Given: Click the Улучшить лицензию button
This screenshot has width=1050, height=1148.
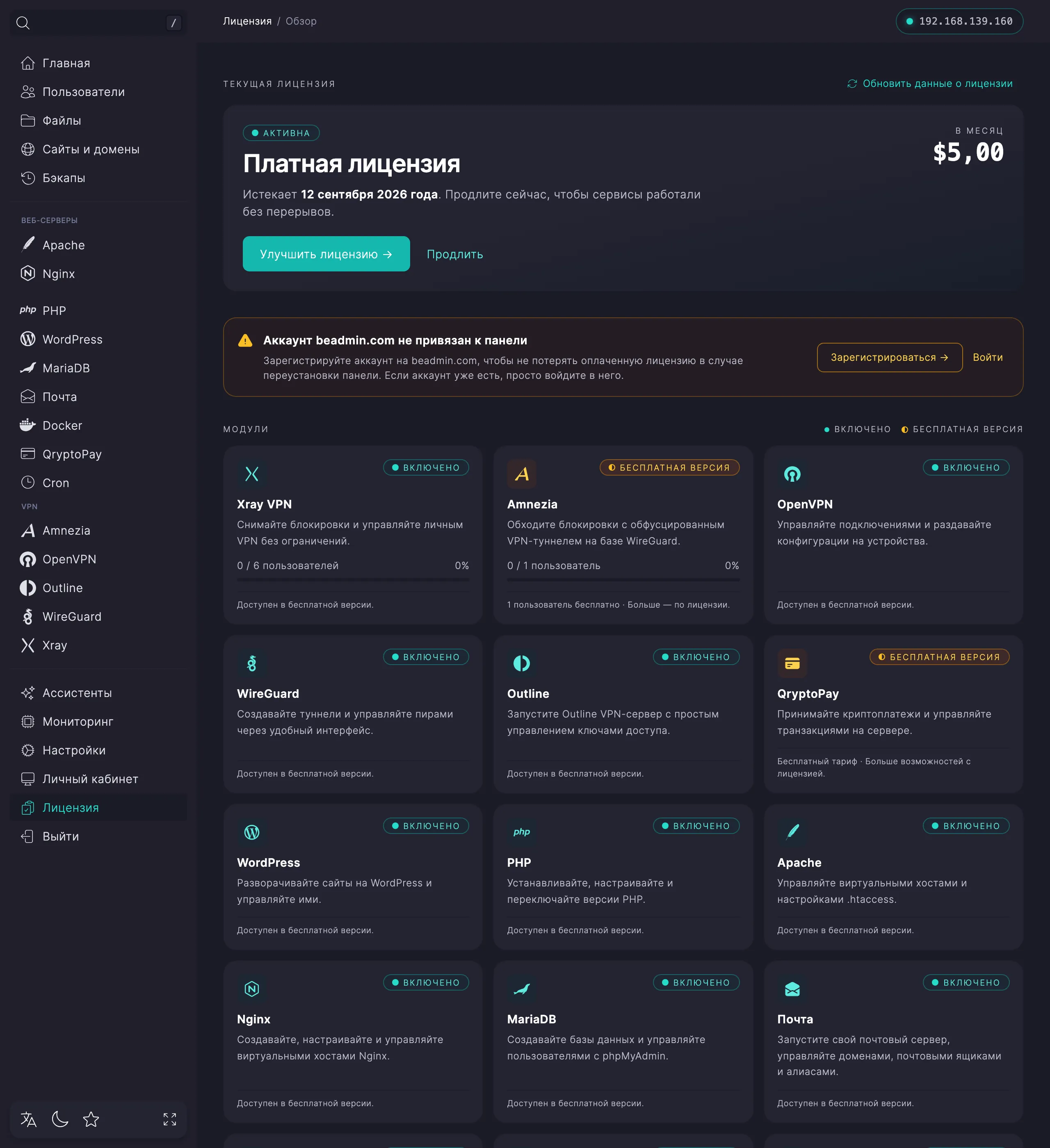Looking at the screenshot, I should point(326,254).
